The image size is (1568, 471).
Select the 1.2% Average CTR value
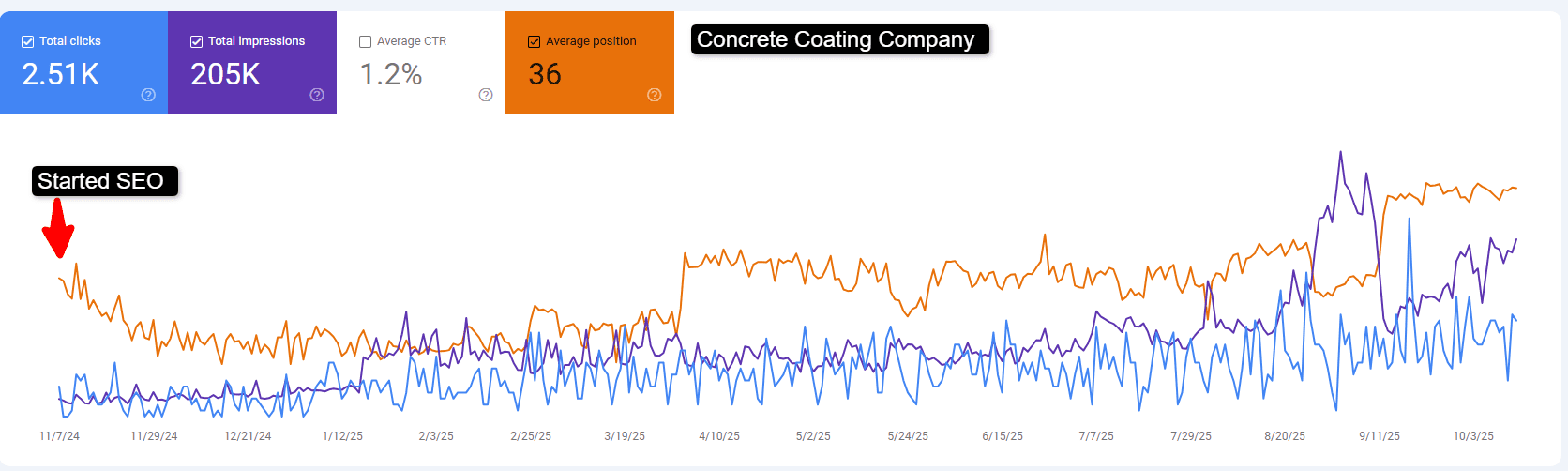391,74
